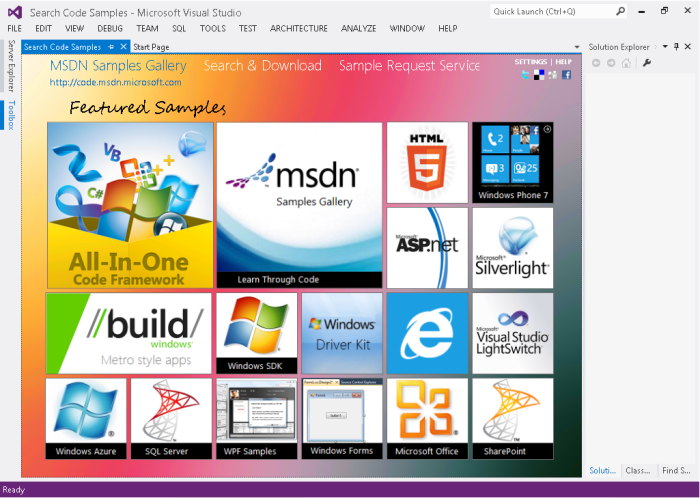Open the code.msdn.microsoft.com URL link
Screen dimensions: 700x498
coord(115,82)
